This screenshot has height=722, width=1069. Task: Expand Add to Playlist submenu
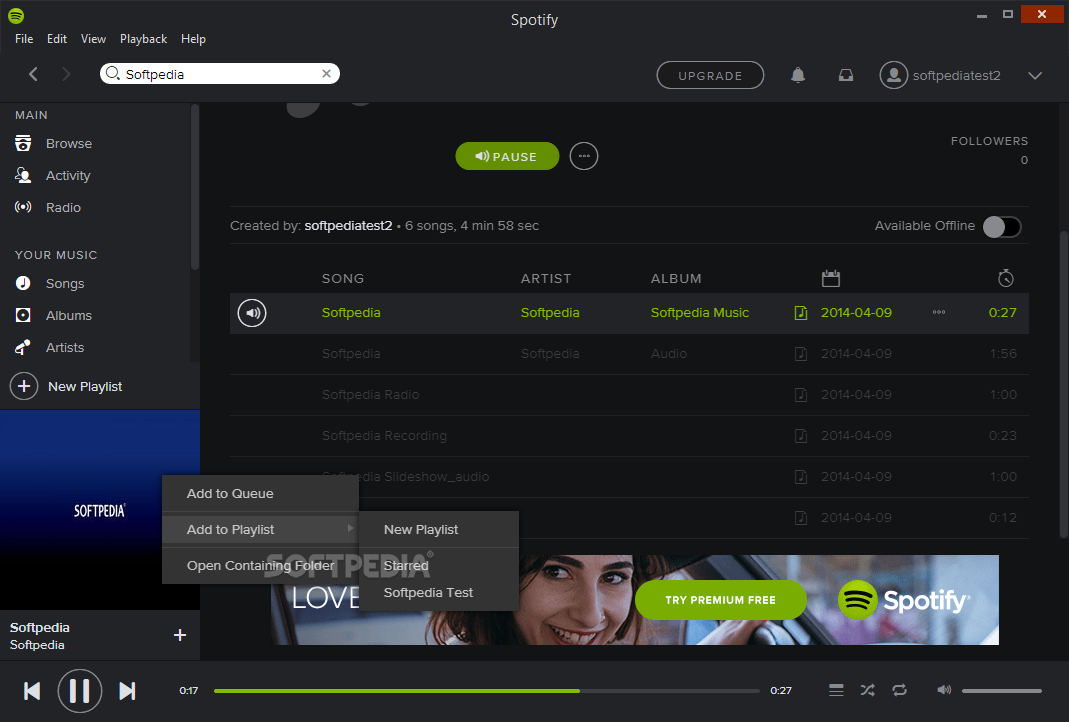pyautogui.click(x=260, y=530)
